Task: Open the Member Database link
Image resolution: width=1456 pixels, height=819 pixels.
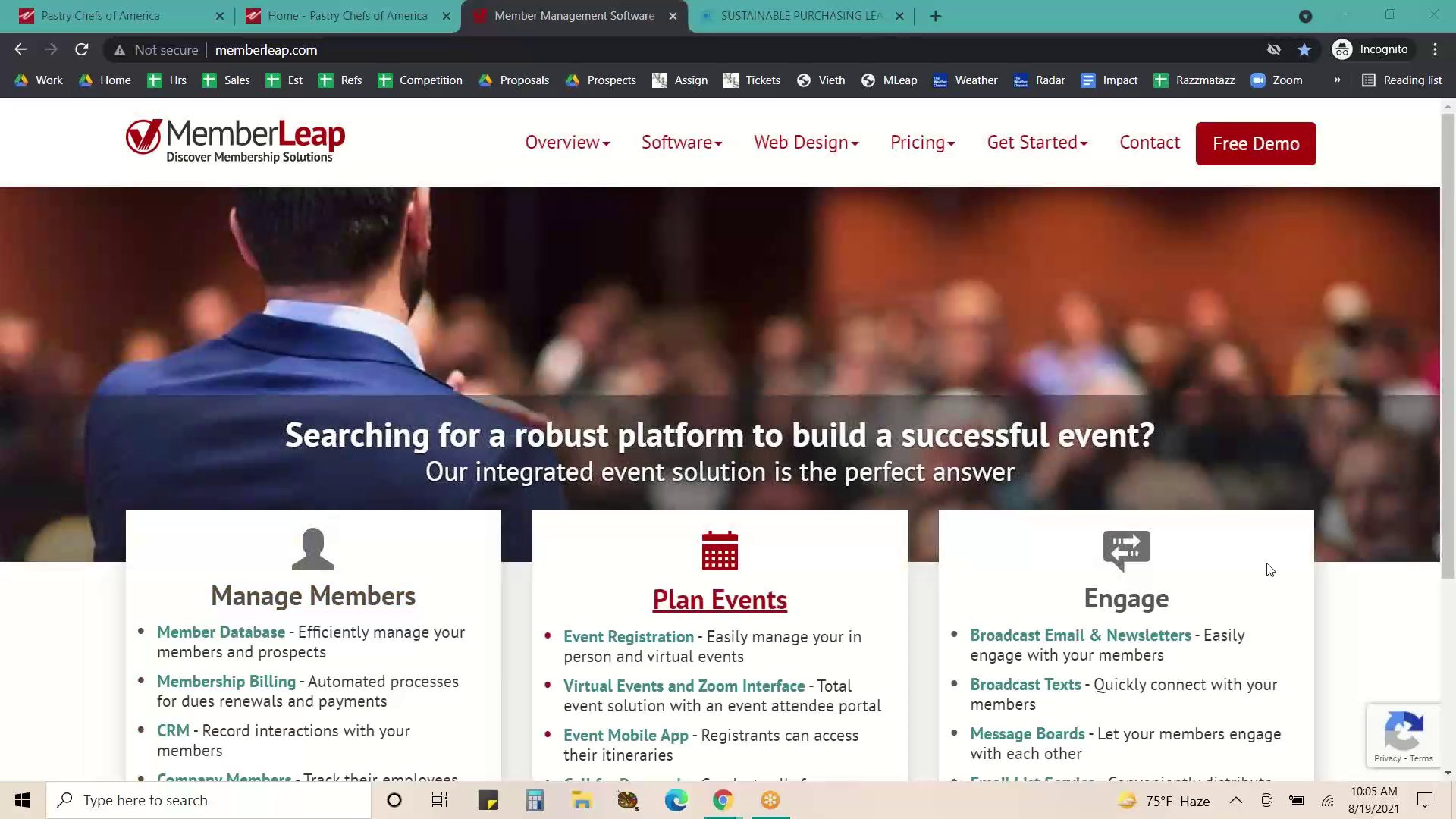Action: click(221, 632)
